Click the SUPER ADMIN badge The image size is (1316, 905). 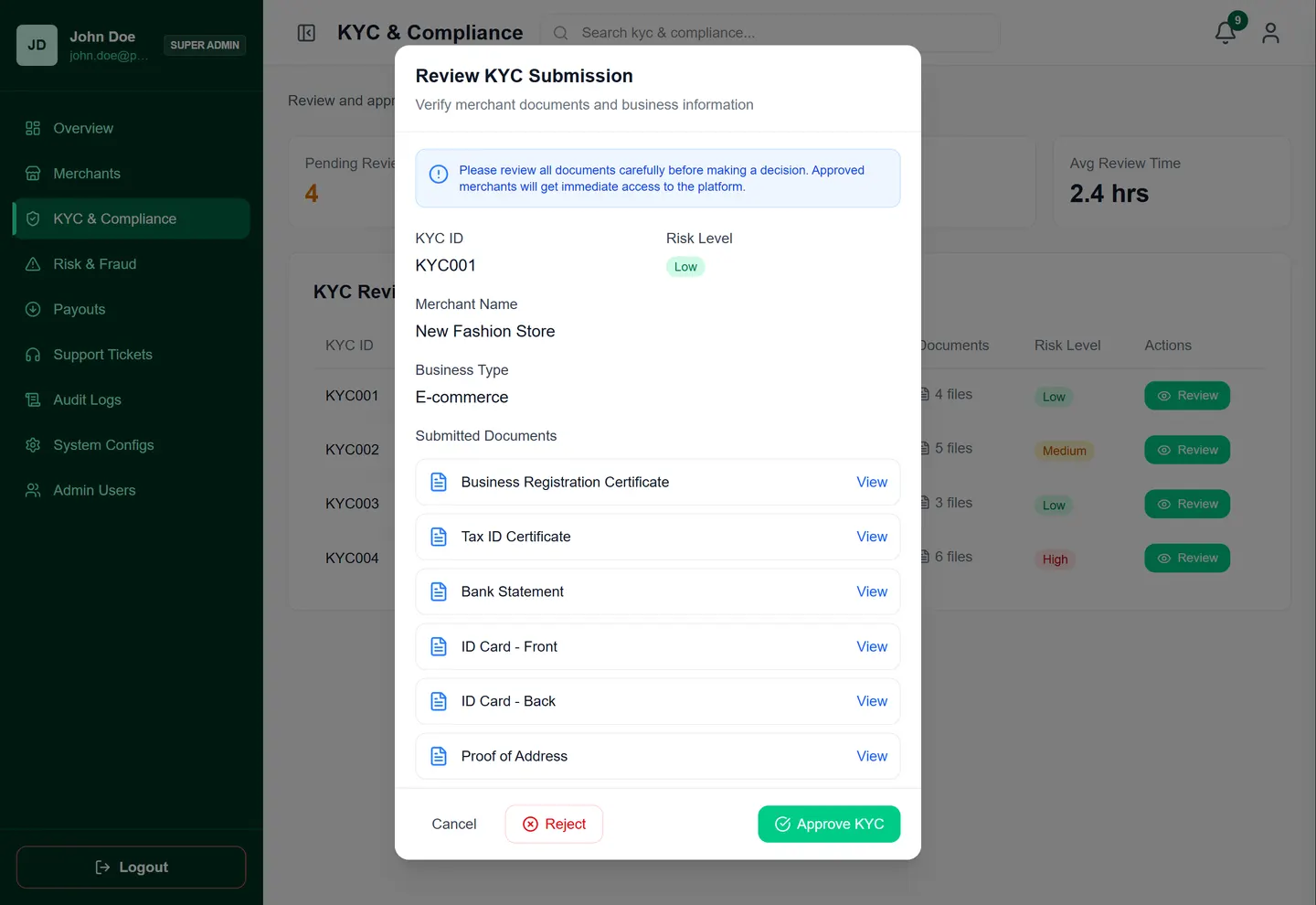pos(205,45)
